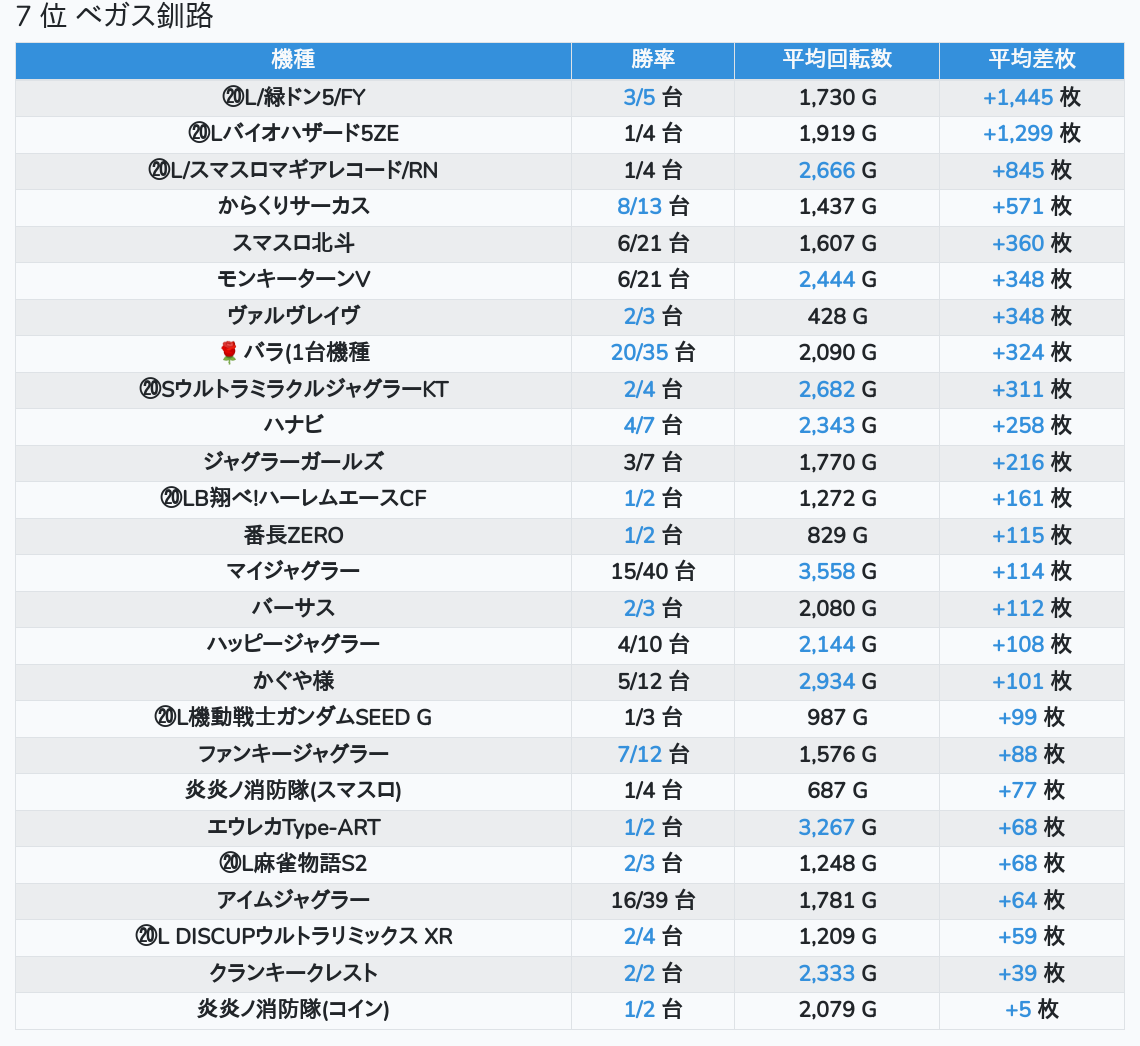Click the 平均差枚 column header
Viewport: 1140px width, 1046px height.
click(x=1031, y=60)
